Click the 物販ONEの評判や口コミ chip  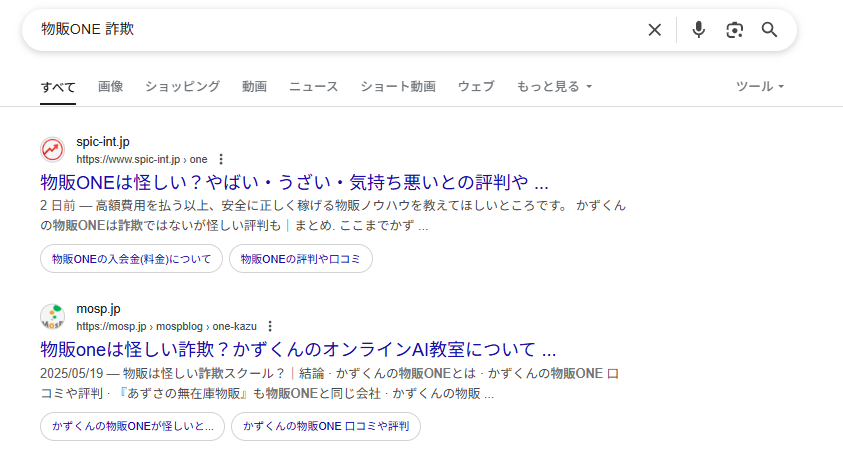(301, 259)
